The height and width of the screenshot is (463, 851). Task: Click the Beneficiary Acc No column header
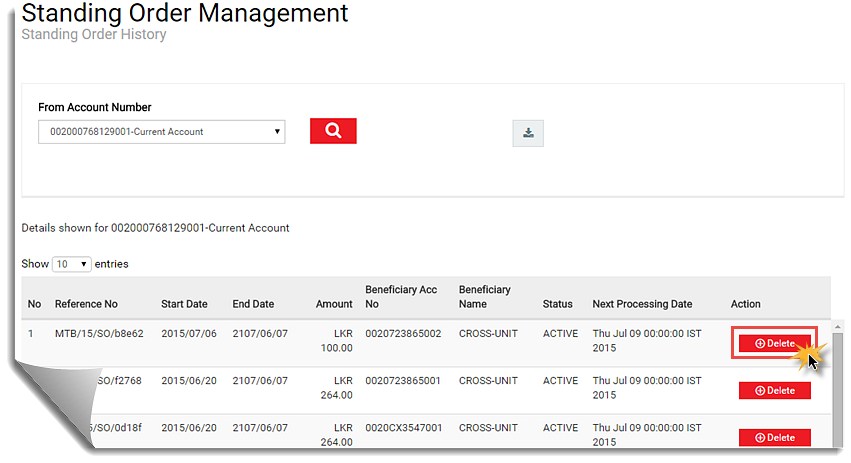(x=401, y=297)
